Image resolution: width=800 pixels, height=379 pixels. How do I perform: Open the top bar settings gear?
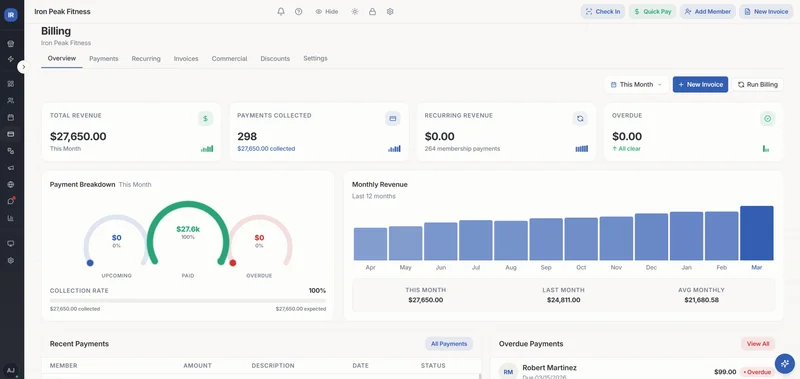pyautogui.click(x=390, y=12)
